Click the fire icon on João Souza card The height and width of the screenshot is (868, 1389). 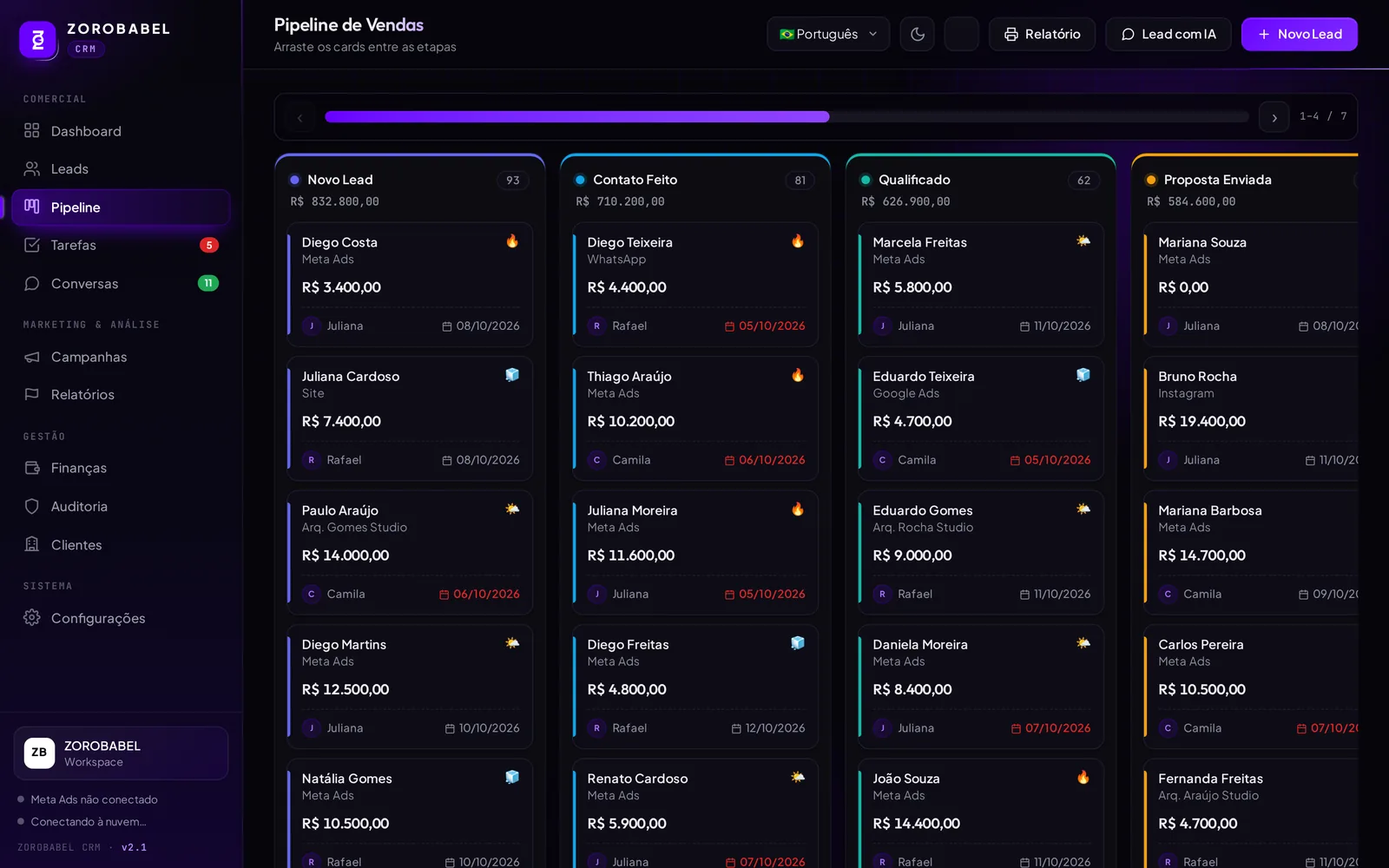[1083, 777]
